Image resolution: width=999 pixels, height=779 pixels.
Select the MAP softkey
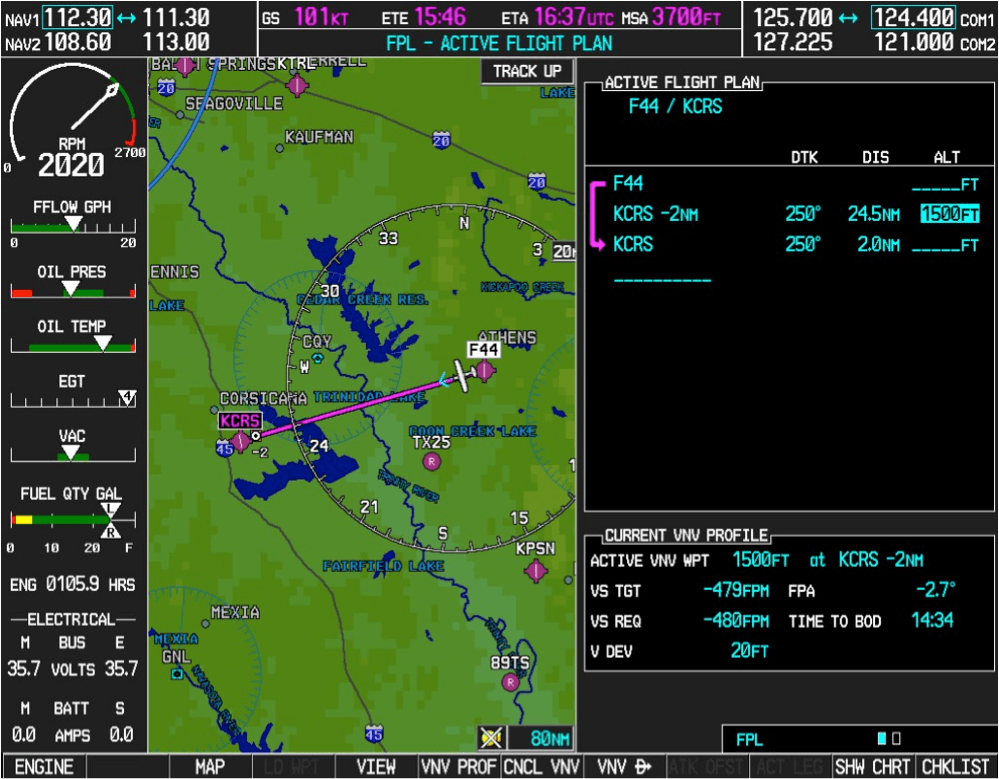click(210, 767)
